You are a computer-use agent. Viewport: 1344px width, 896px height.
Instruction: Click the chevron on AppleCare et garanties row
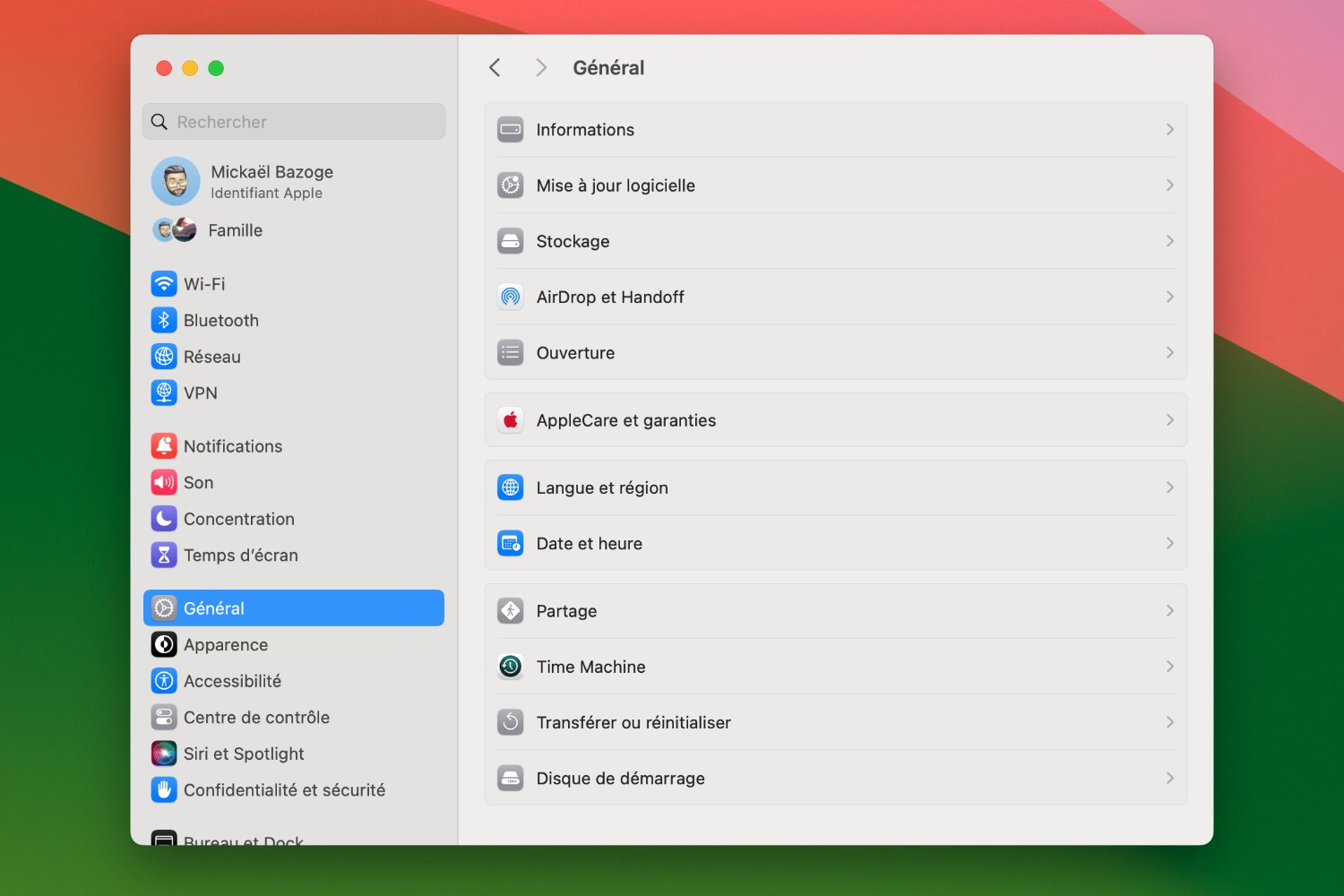pos(1170,420)
